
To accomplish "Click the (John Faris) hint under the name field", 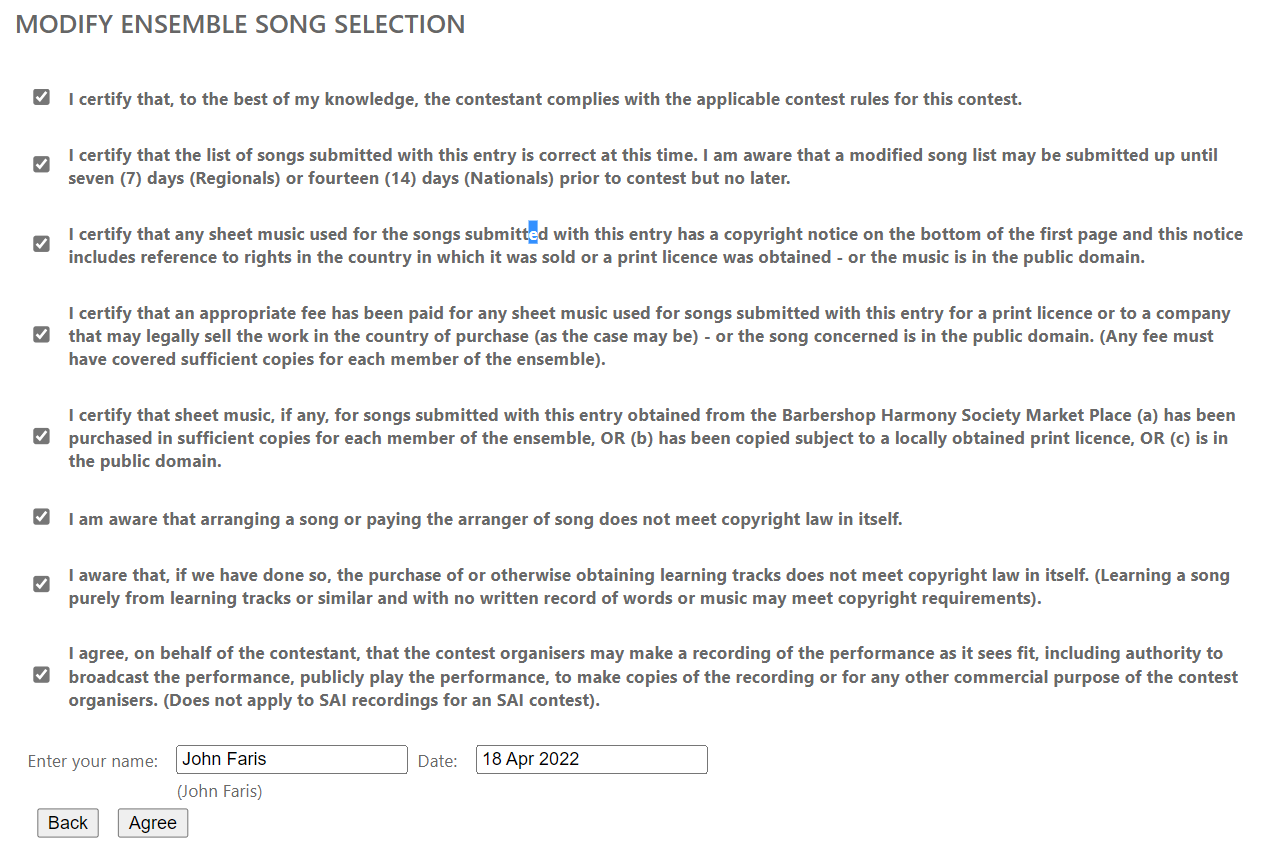I will pyautogui.click(x=220, y=791).
